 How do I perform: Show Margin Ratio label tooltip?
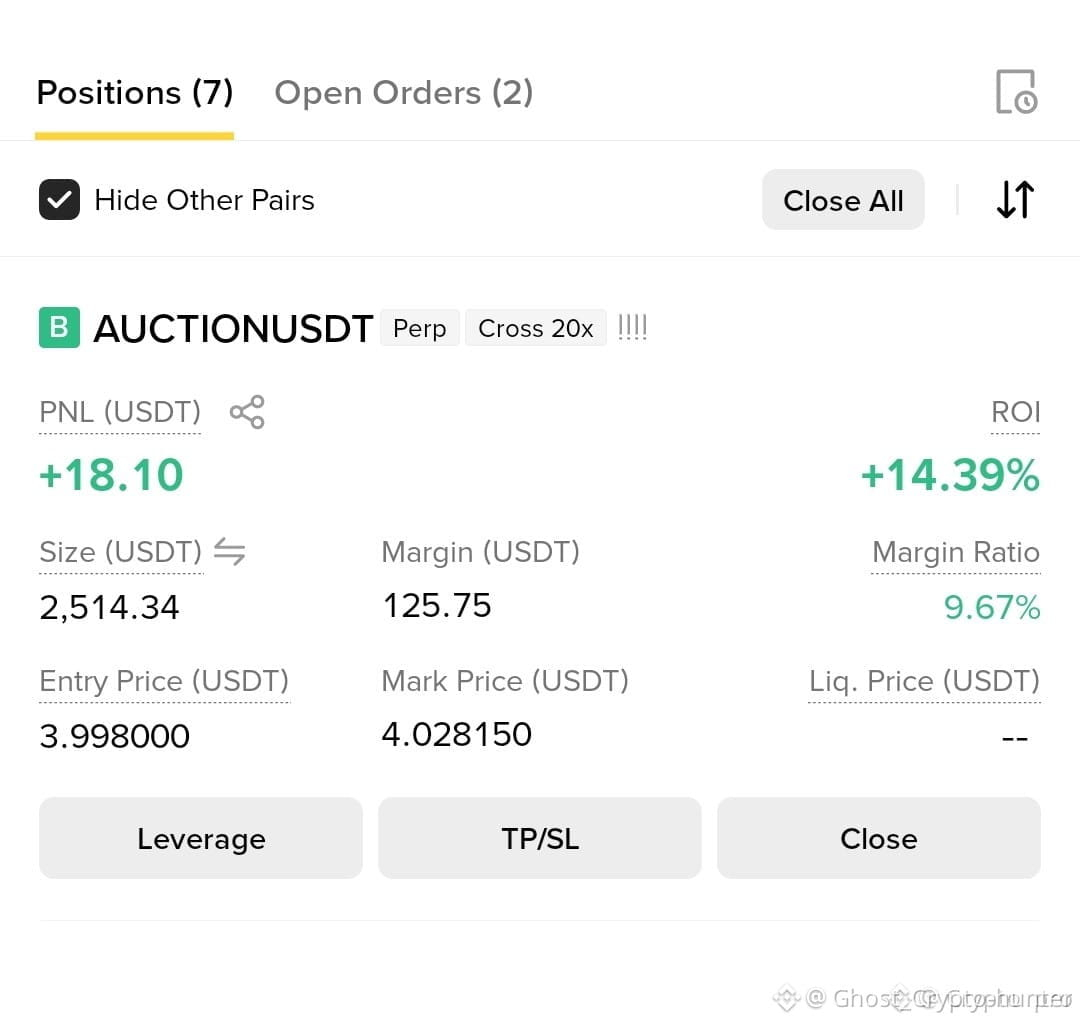956,552
